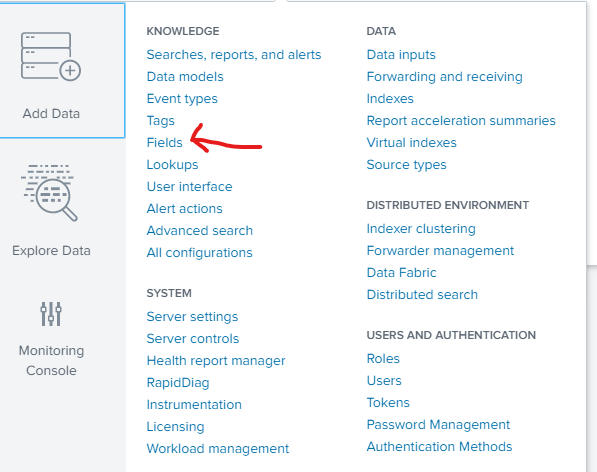Select Authentication Methods link
The image size is (597, 472).
pos(439,446)
